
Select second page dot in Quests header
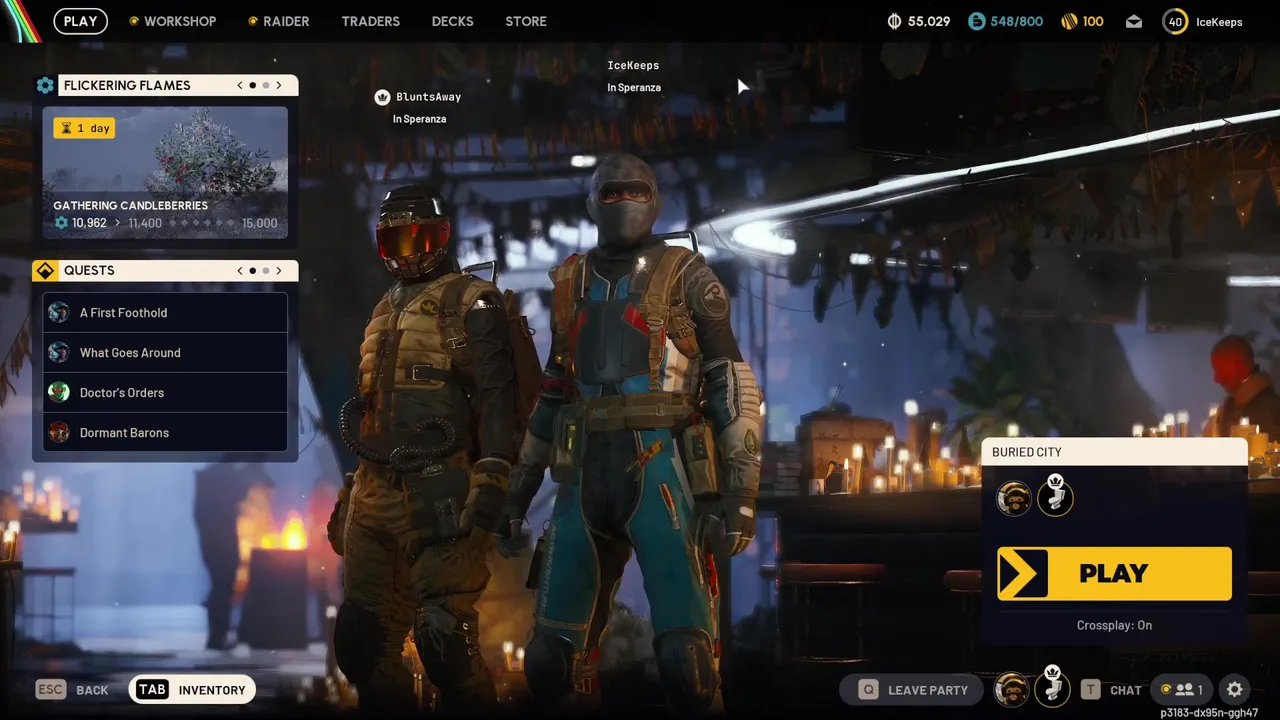click(266, 270)
